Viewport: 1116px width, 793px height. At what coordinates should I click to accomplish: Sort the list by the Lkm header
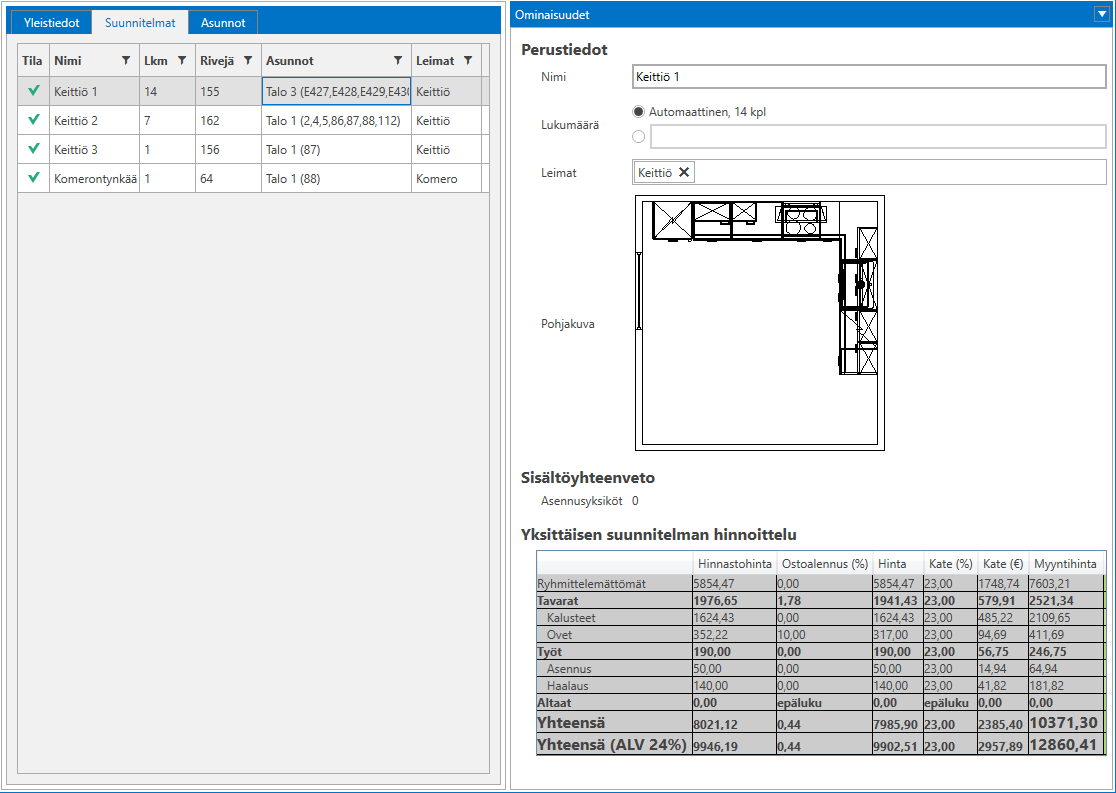pos(156,61)
